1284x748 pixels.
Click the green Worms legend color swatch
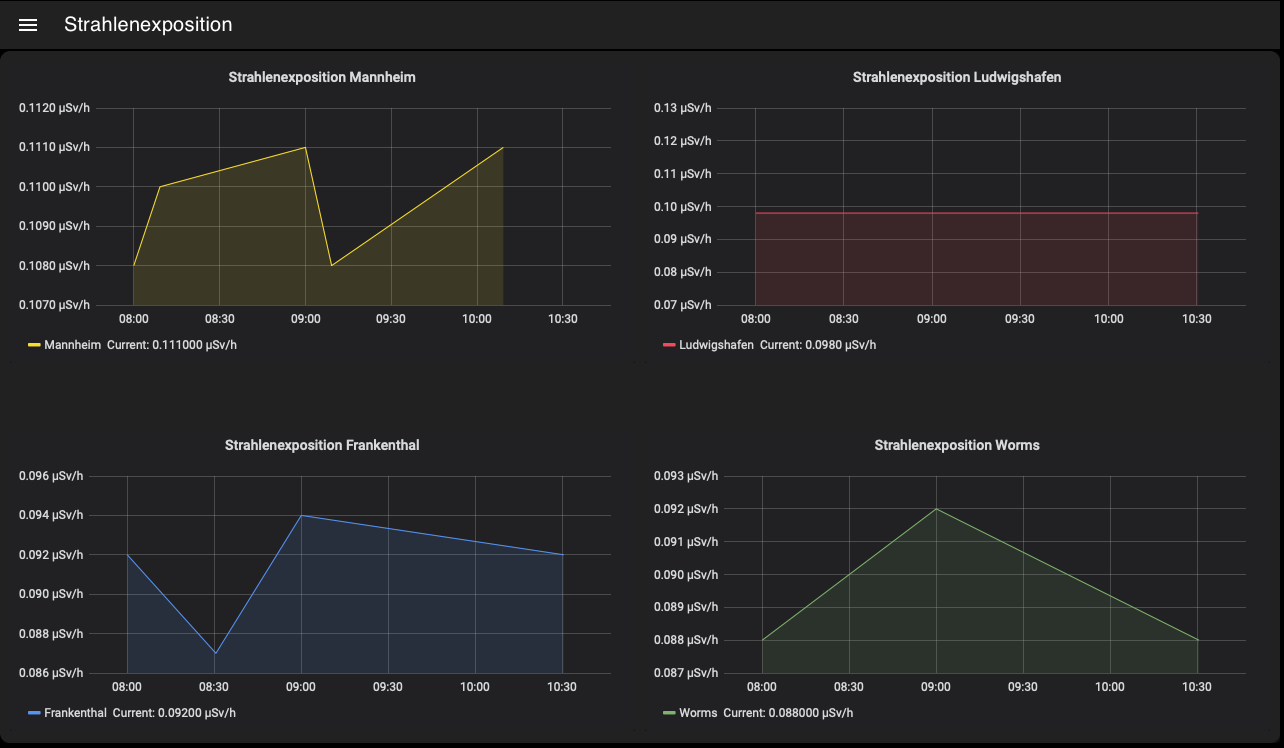point(669,713)
